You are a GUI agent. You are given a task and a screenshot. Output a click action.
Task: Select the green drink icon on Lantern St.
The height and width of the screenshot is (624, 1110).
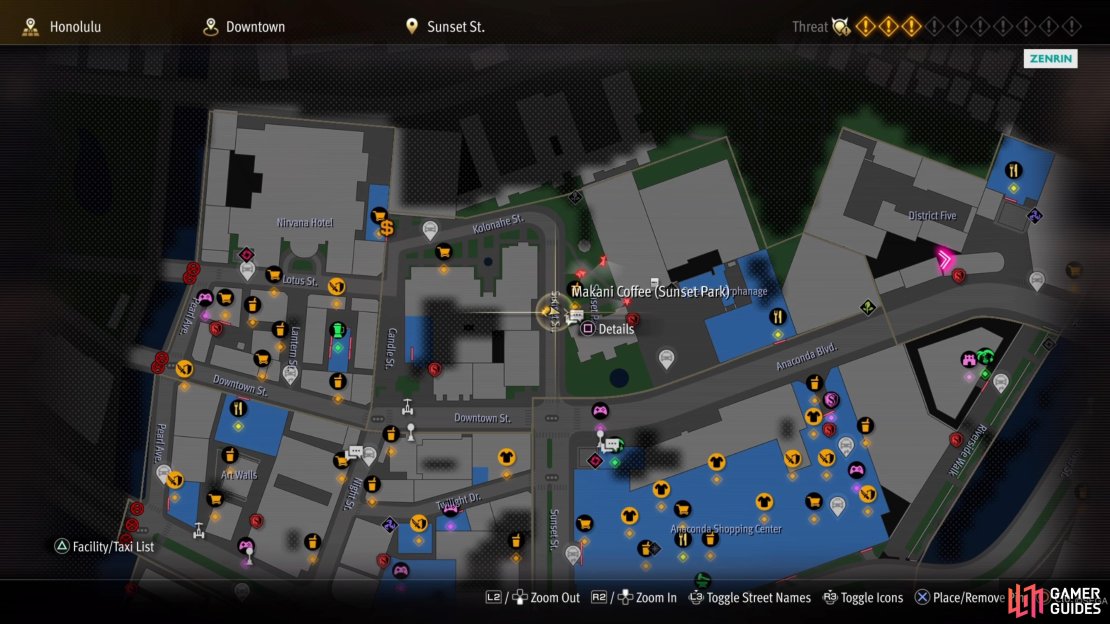[x=338, y=331]
